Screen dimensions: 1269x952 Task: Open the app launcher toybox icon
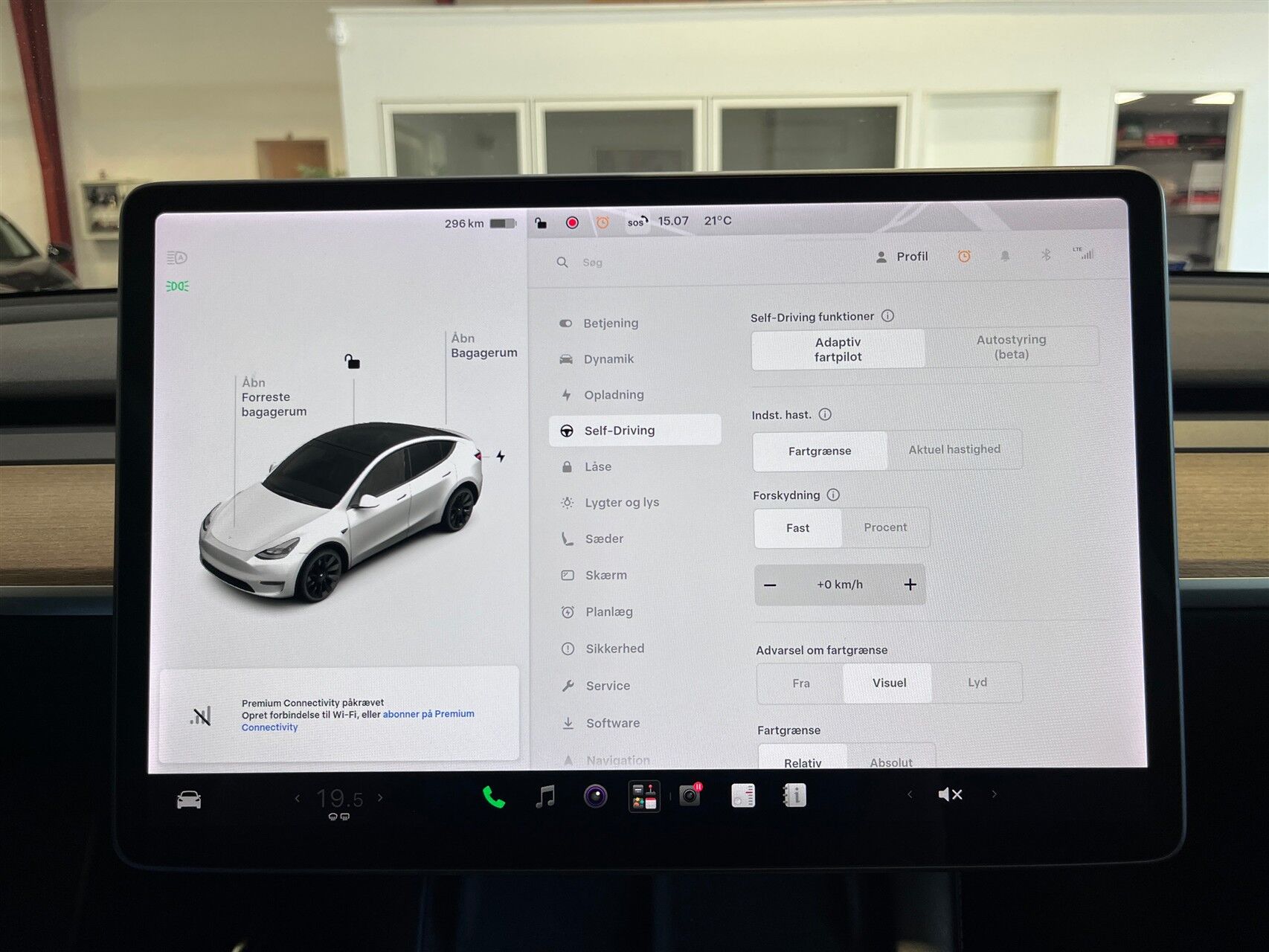[644, 797]
